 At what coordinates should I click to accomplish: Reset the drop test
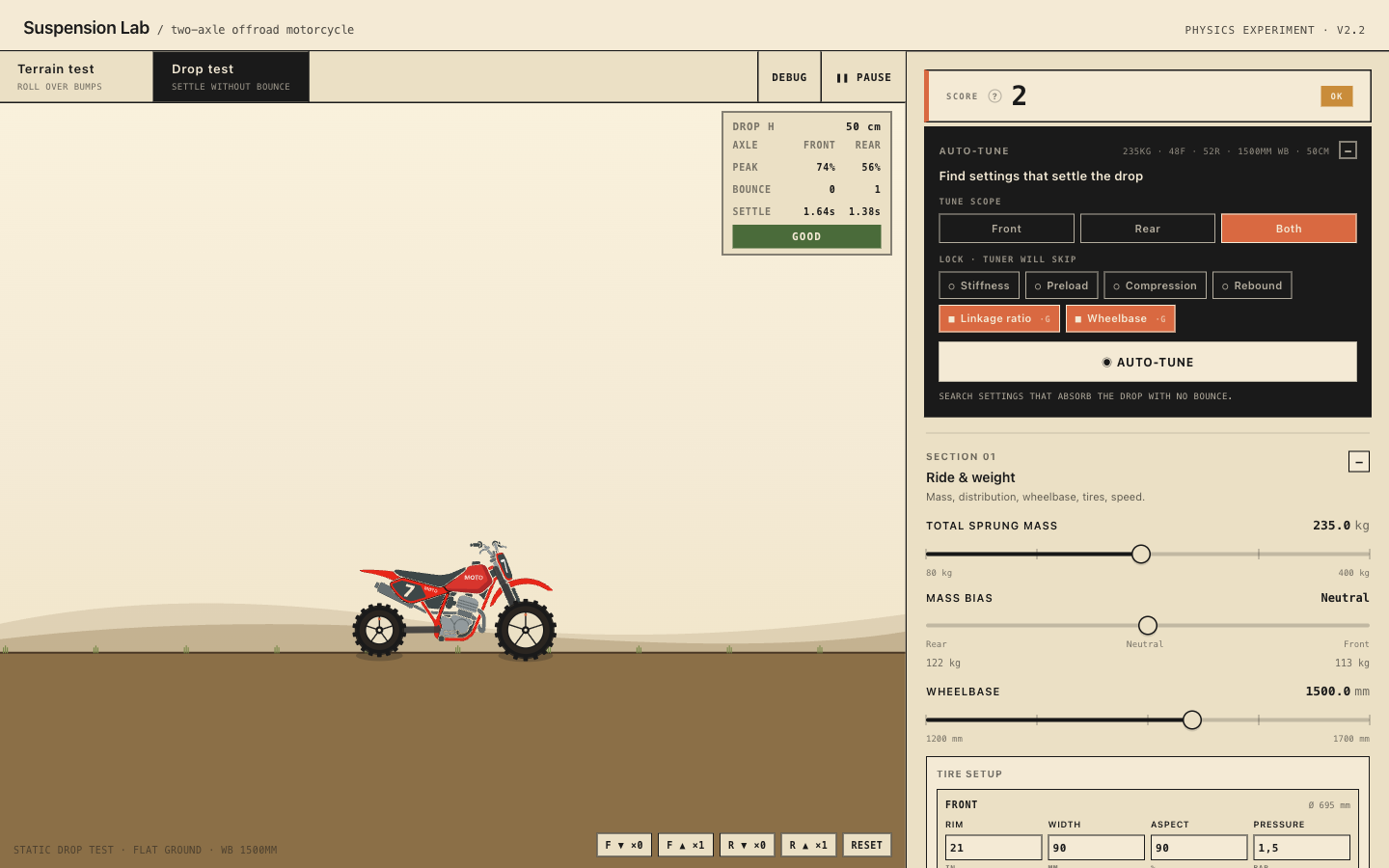[866, 845]
